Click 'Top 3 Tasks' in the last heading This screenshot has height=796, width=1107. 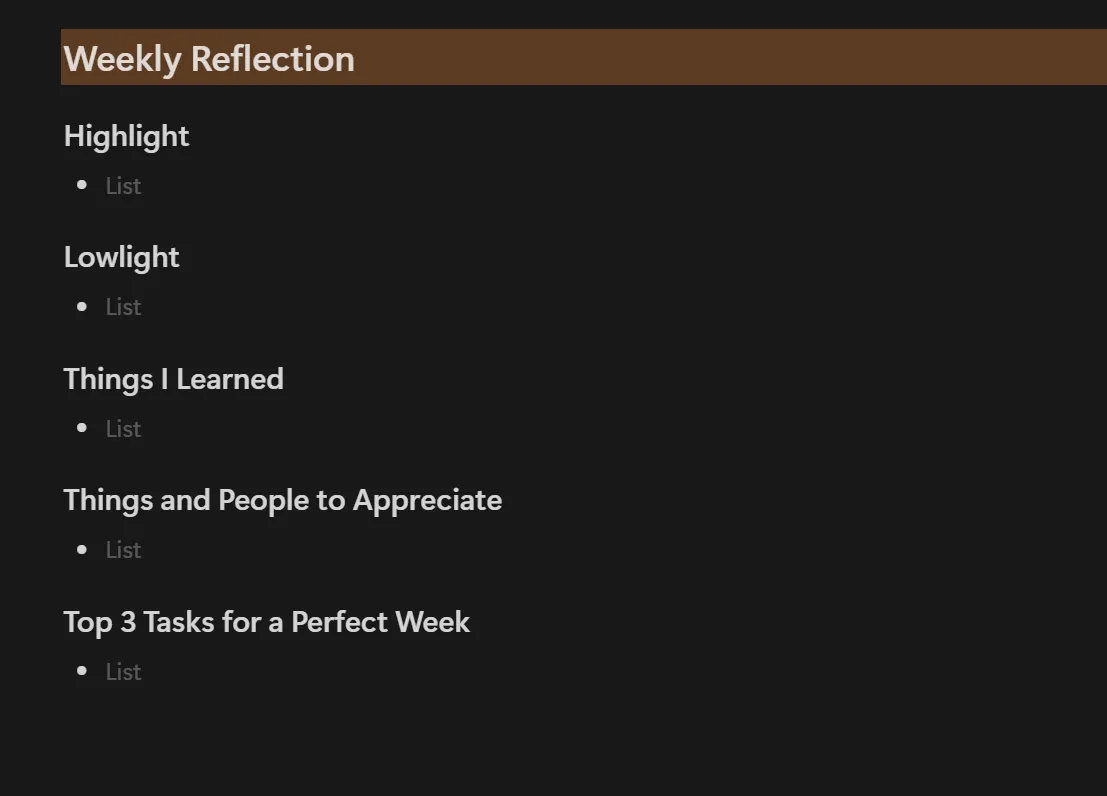pos(139,622)
